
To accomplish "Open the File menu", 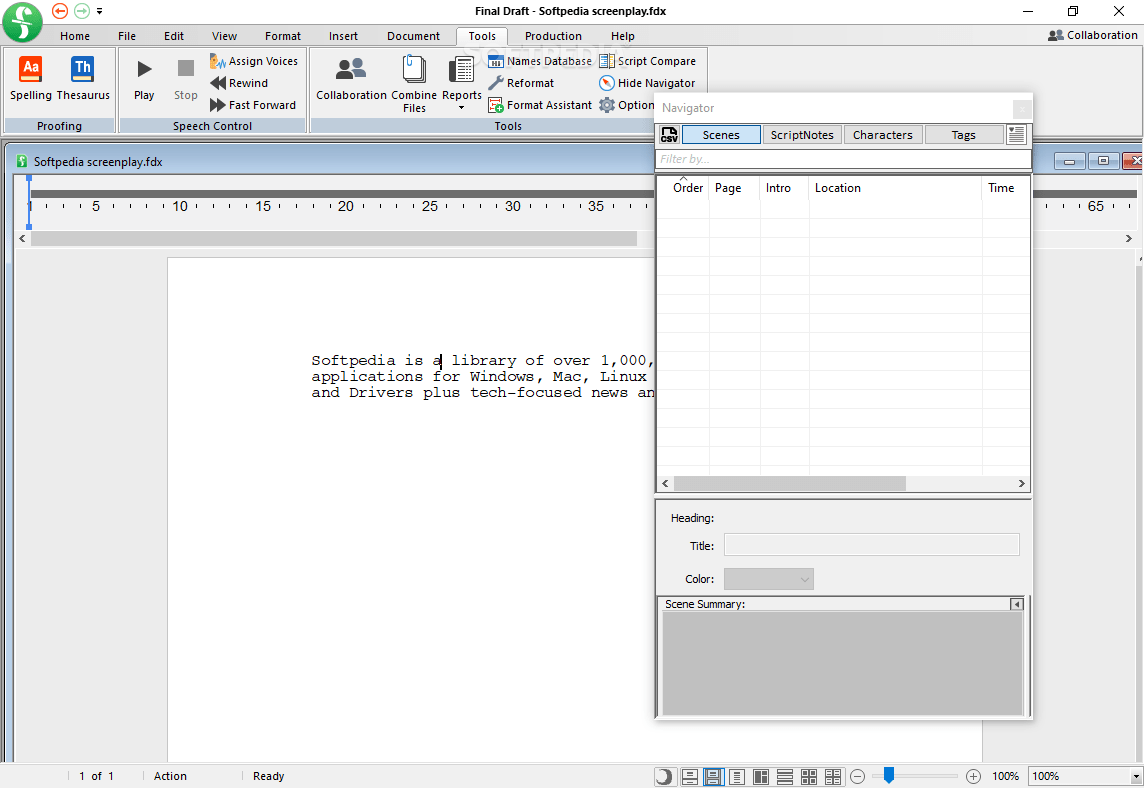I will [127, 36].
